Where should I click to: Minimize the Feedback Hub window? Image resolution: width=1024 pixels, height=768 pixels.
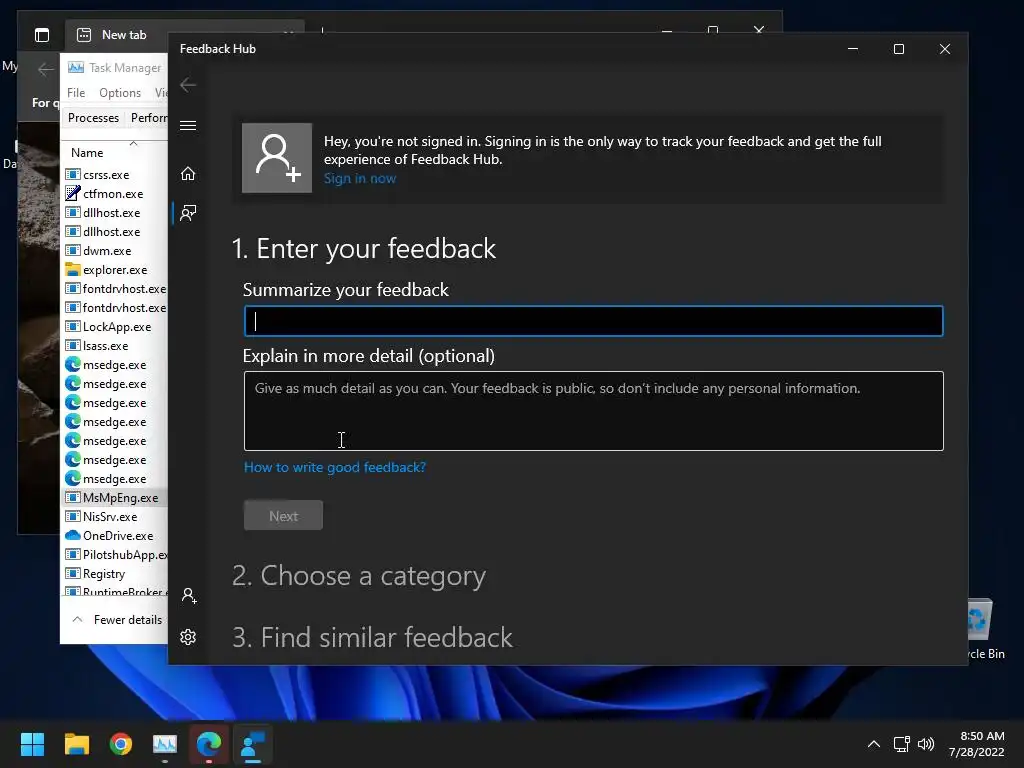pos(853,49)
